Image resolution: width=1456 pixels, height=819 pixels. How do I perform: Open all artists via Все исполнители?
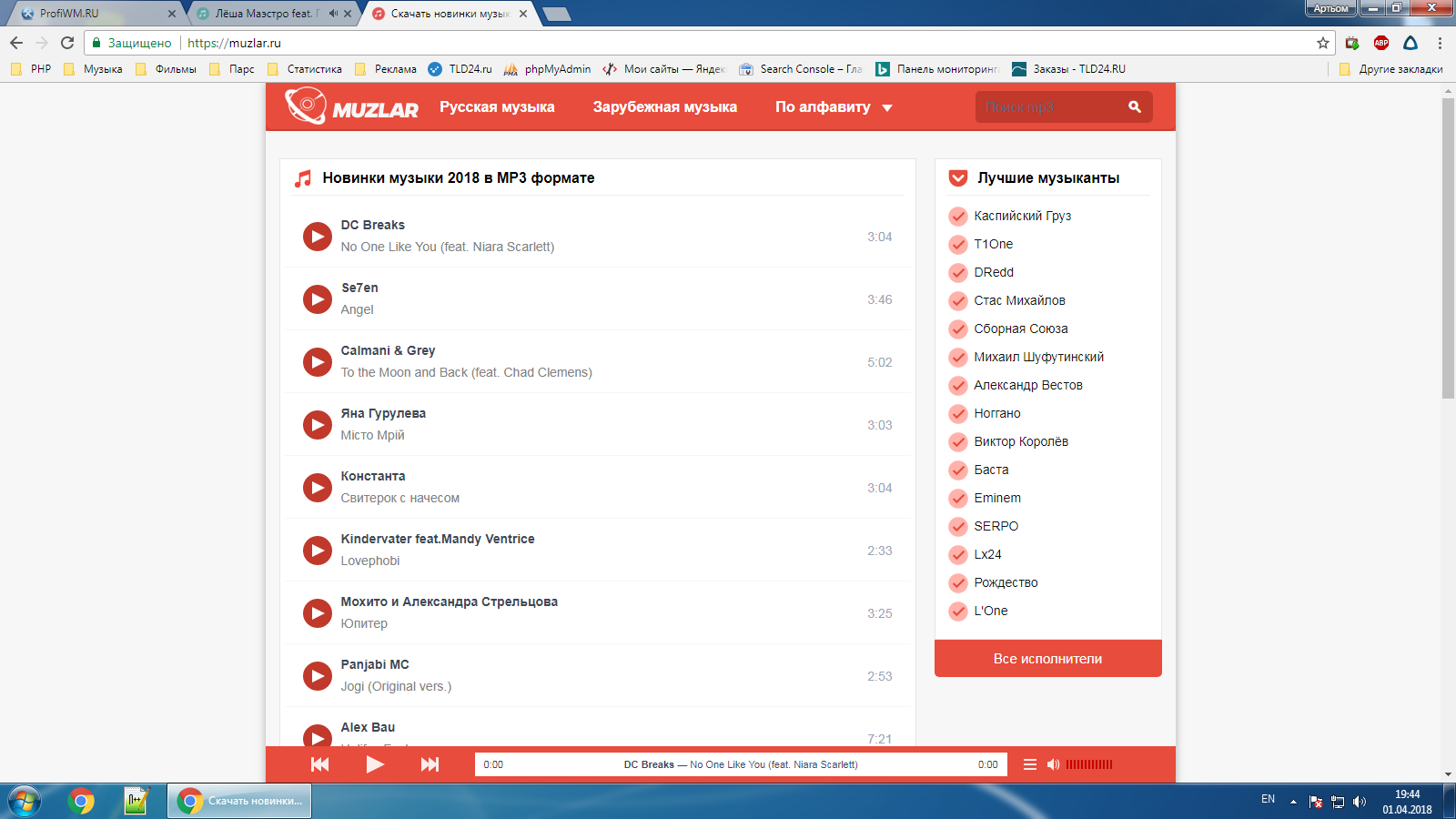pyautogui.click(x=1048, y=658)
